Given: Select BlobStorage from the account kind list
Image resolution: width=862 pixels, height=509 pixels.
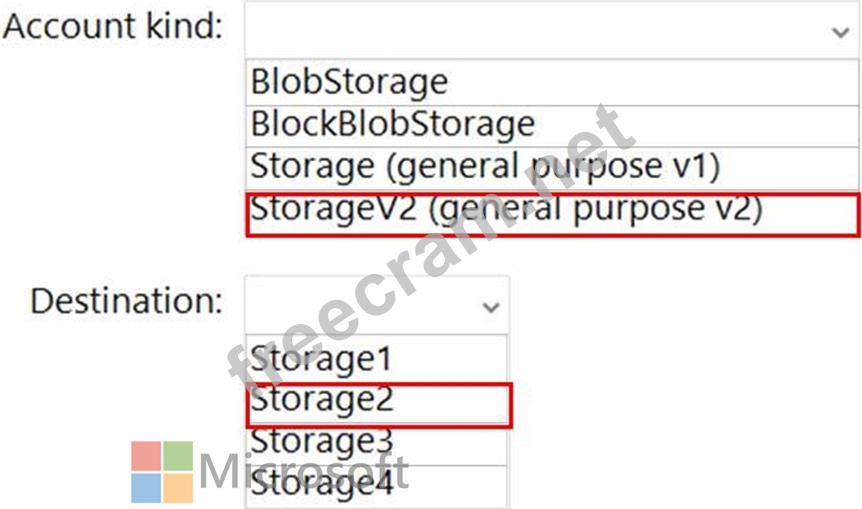Looking at the screenshot, I should [349, 81].
